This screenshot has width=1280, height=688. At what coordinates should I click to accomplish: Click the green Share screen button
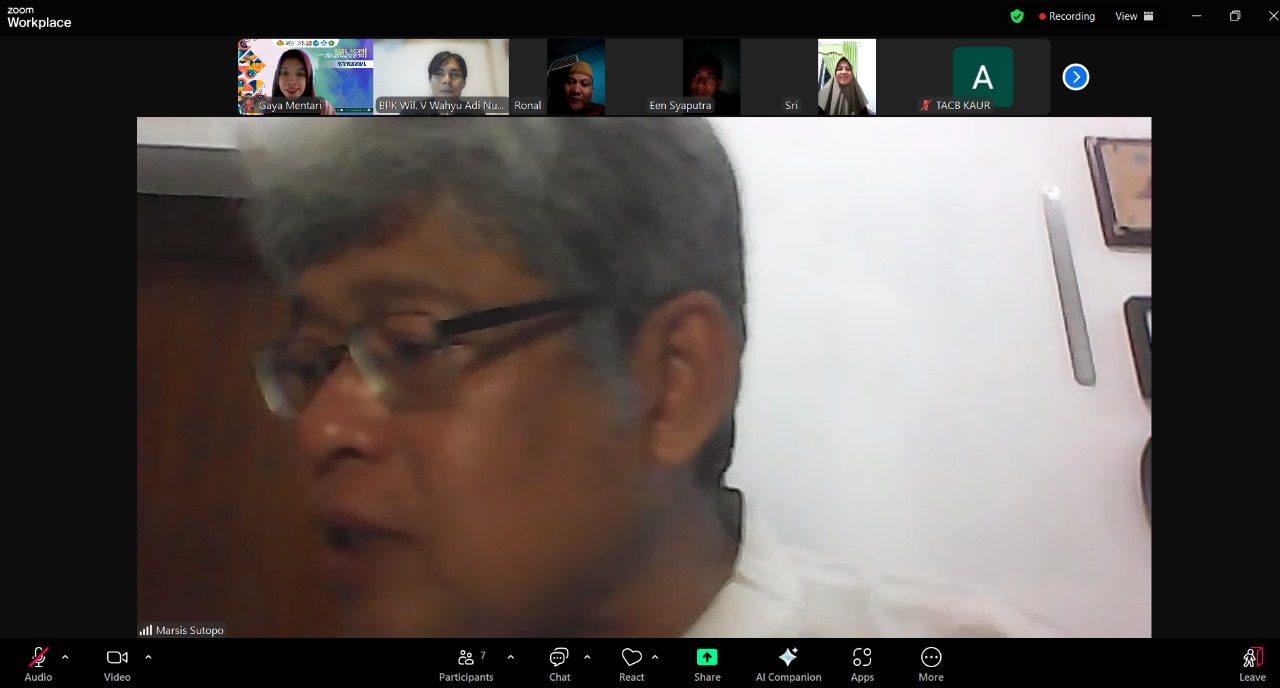pyautogui.click(x=707, y=663)
